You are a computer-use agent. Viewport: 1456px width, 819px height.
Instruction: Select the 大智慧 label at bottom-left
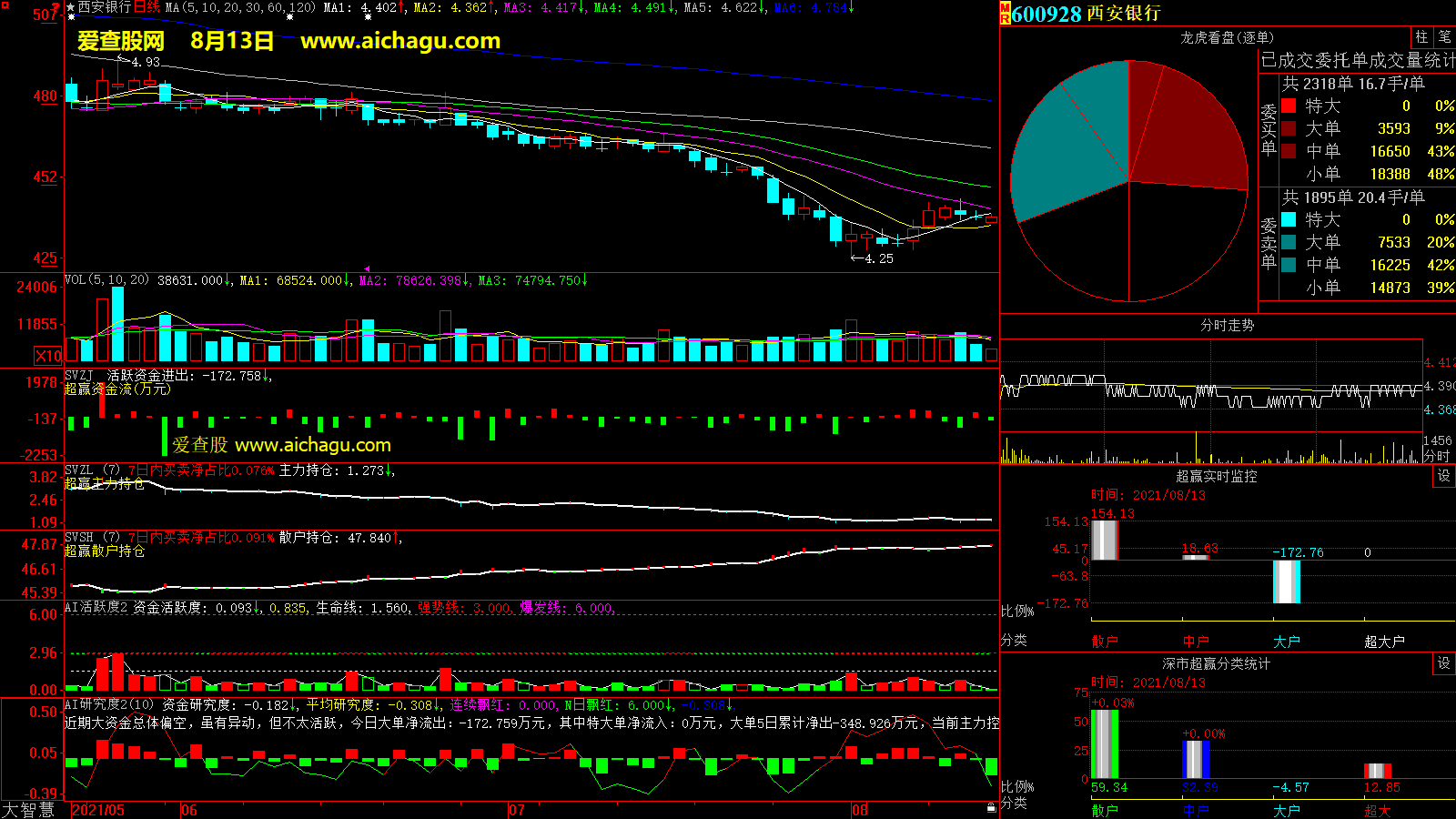click(x=28, y=810)
